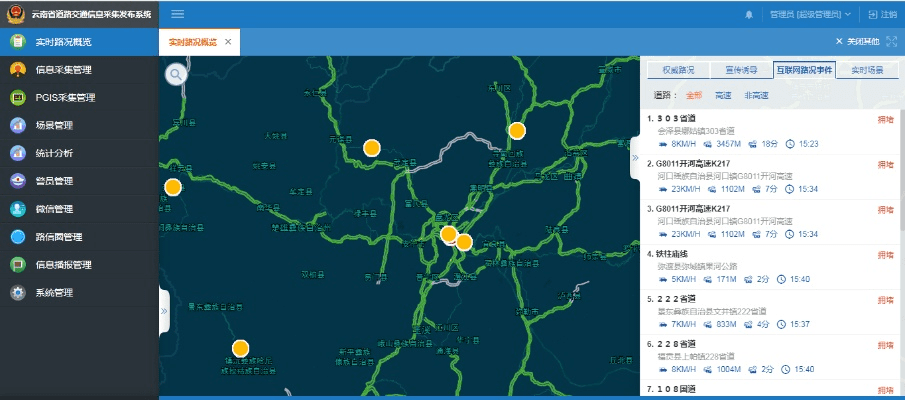Click the hamburger menu toggle icon
Screen dimensions: 905x400
177,14
